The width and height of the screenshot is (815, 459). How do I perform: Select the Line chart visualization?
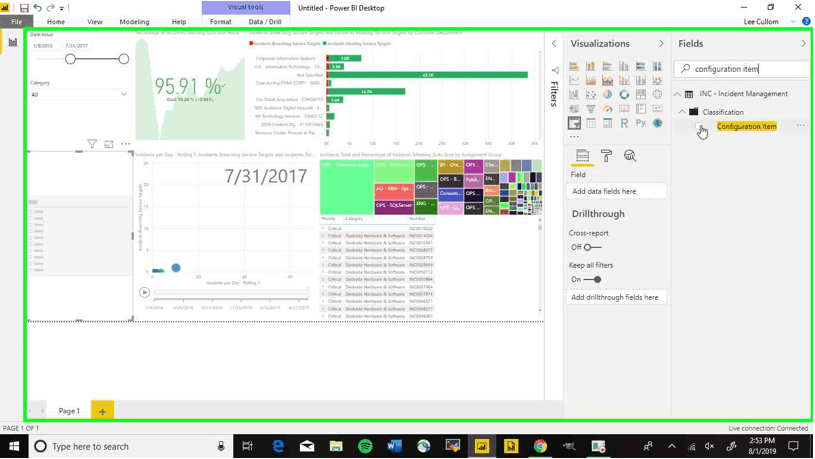[x=574, y=80]
